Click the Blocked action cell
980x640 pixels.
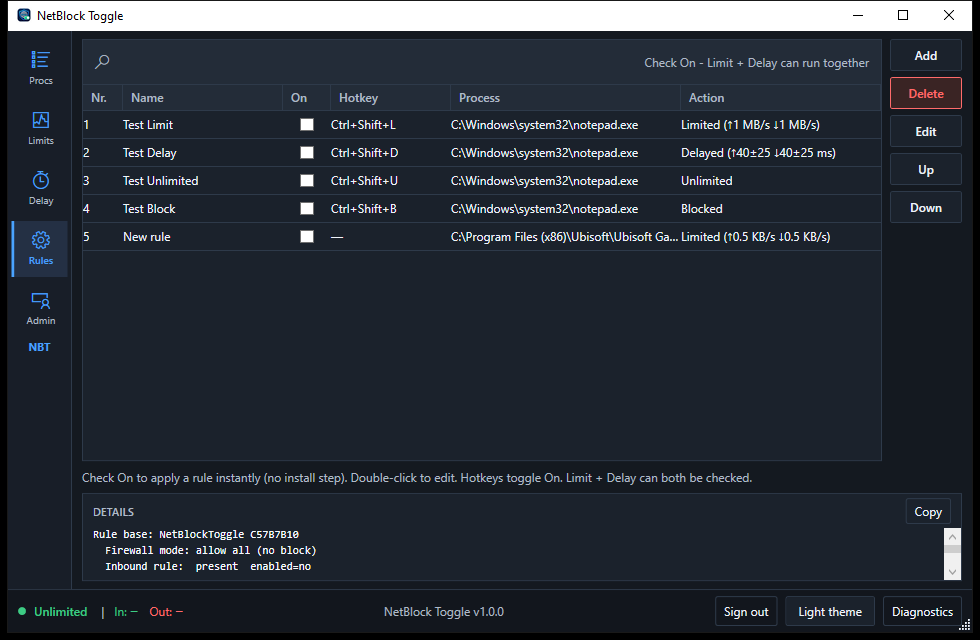click(x=701, y=208)
